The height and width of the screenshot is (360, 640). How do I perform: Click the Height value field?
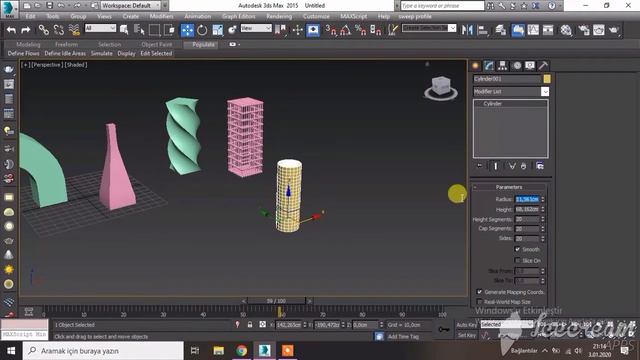tap(527, 209)
